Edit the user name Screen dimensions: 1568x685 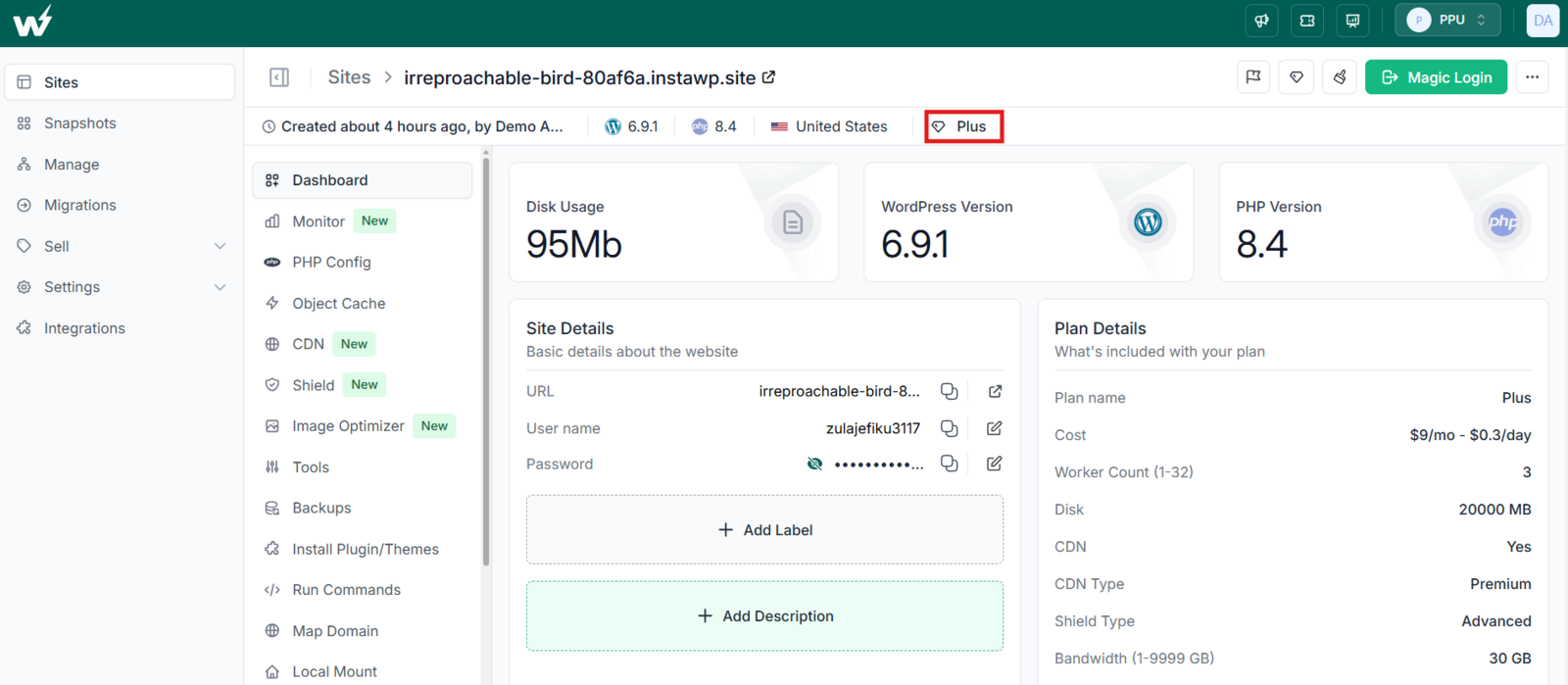coord(995,428)
